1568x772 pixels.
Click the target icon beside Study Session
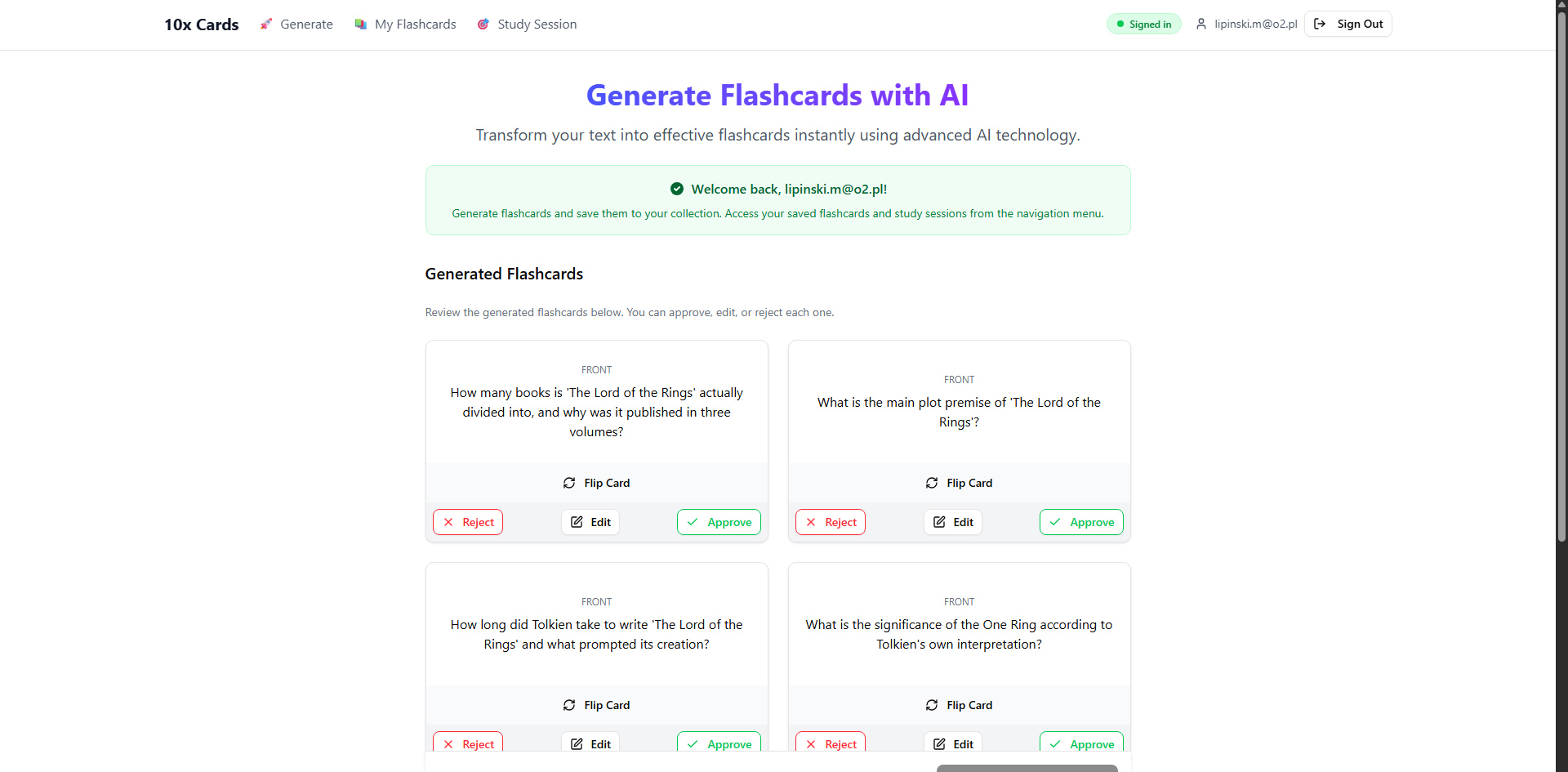click(483, 25)
